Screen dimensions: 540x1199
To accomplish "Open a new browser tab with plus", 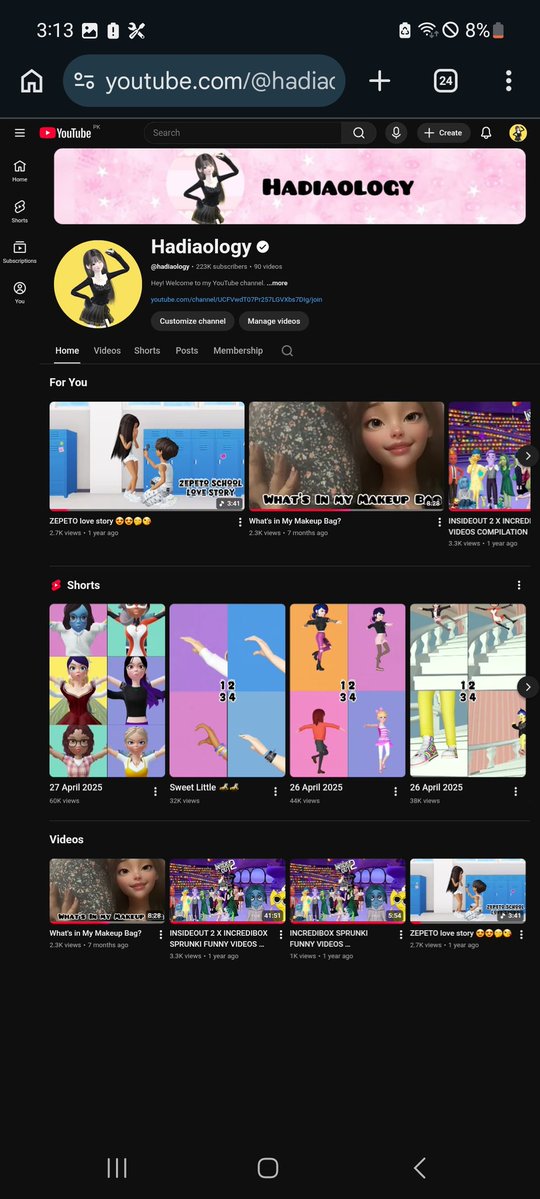I will [x=379, y=80].
